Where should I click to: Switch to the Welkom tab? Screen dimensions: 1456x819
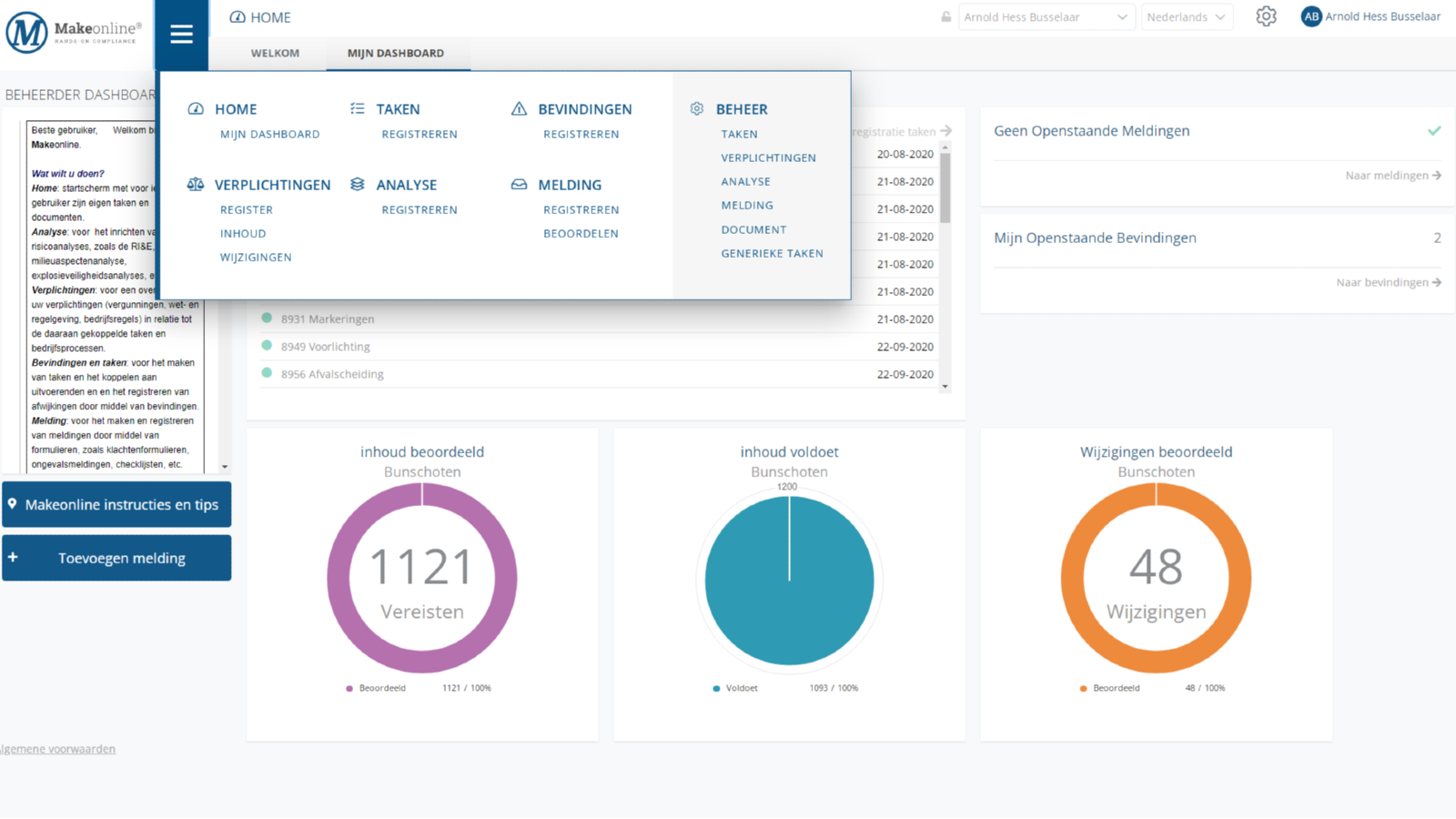tap(275, 53)
